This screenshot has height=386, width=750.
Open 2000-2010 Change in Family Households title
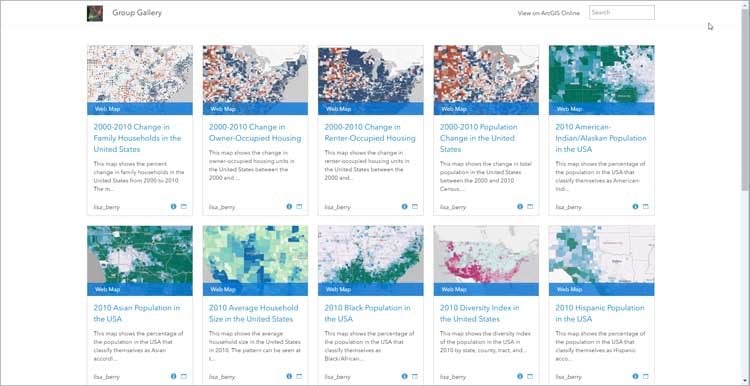[137, 138]
